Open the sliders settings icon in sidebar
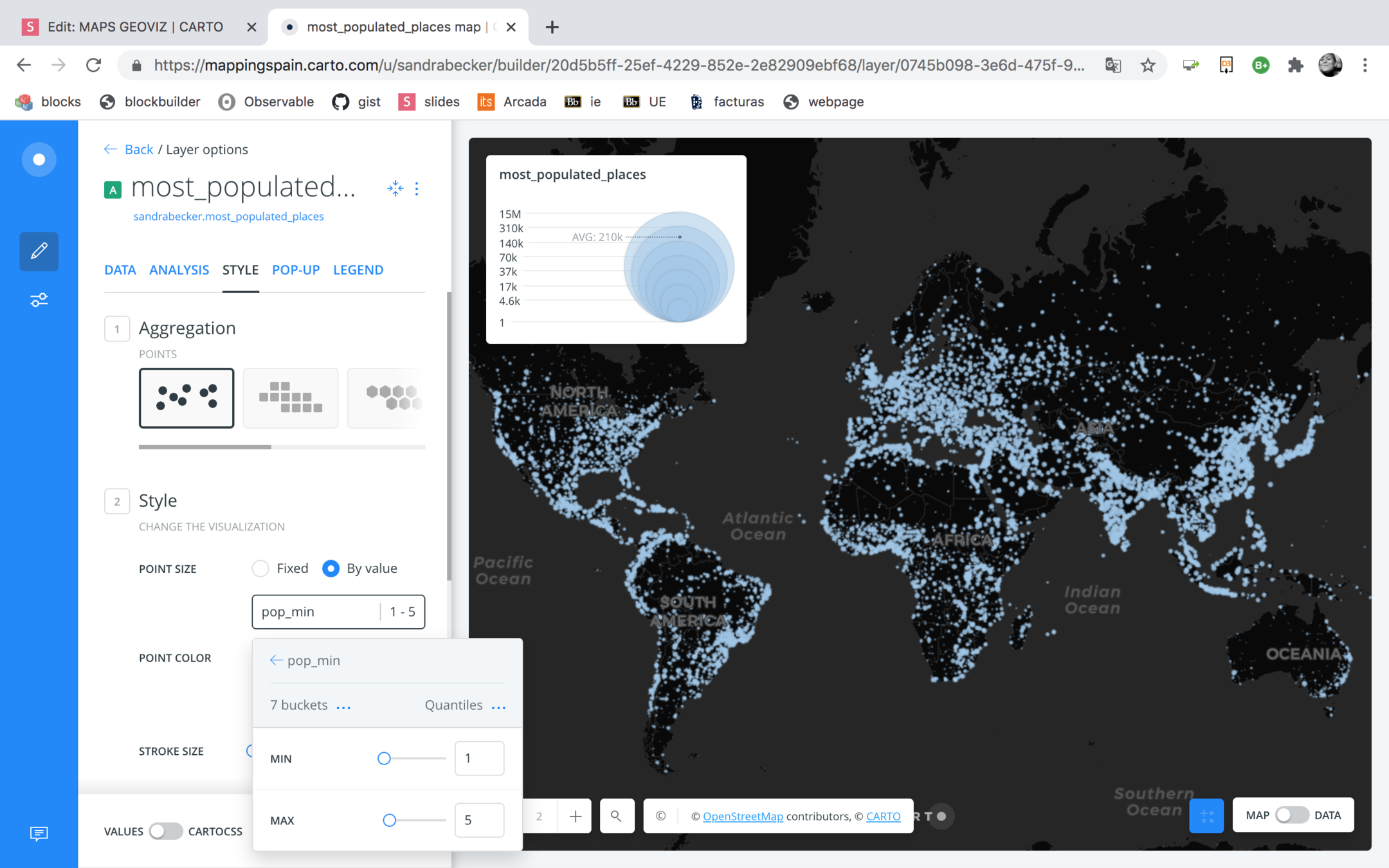This screenshot has height=868, width=1389. [39, 300]
